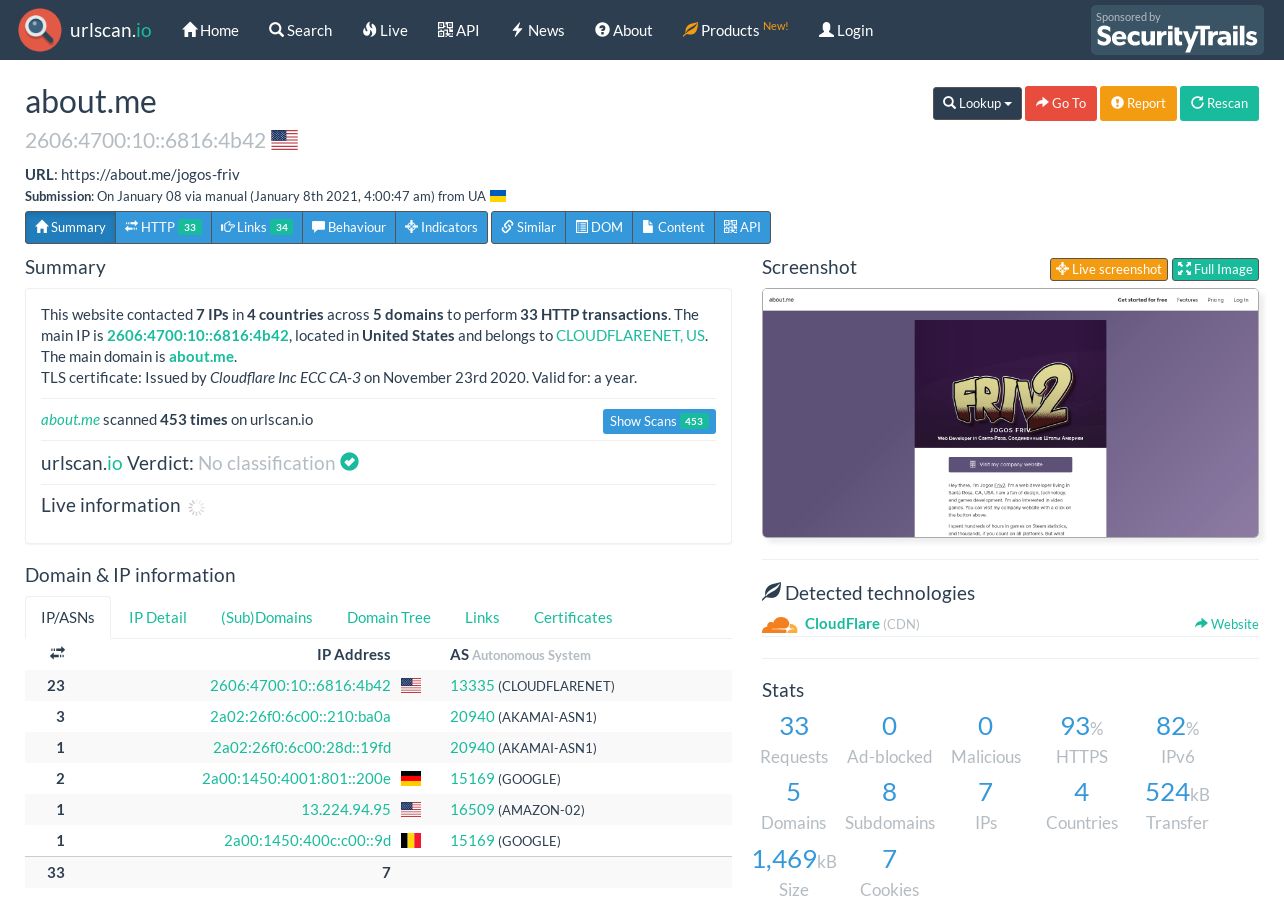
Task: Open the Behaviour tab
Action: pyautogui.click(x=348, y=227)
